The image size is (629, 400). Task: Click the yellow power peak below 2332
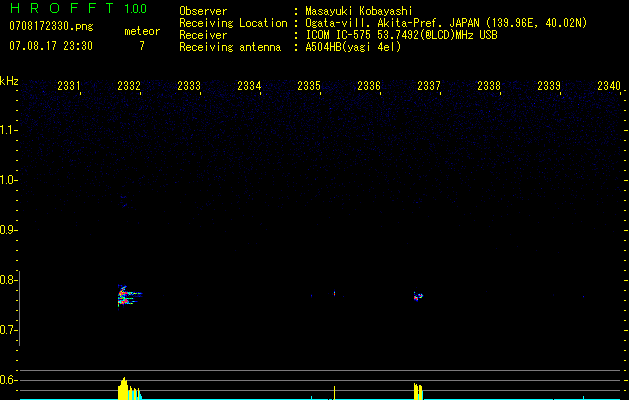129,388
